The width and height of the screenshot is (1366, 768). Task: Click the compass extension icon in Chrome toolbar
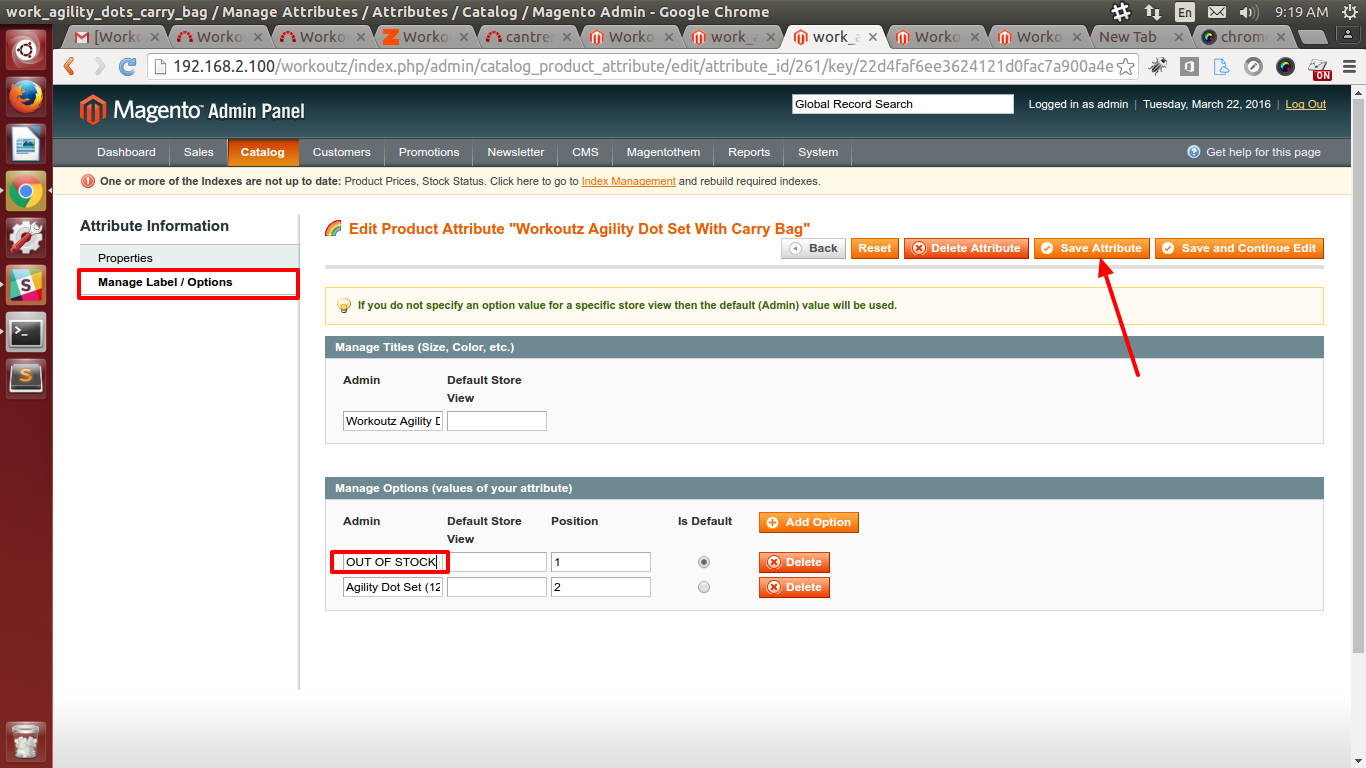(1253, 67)
